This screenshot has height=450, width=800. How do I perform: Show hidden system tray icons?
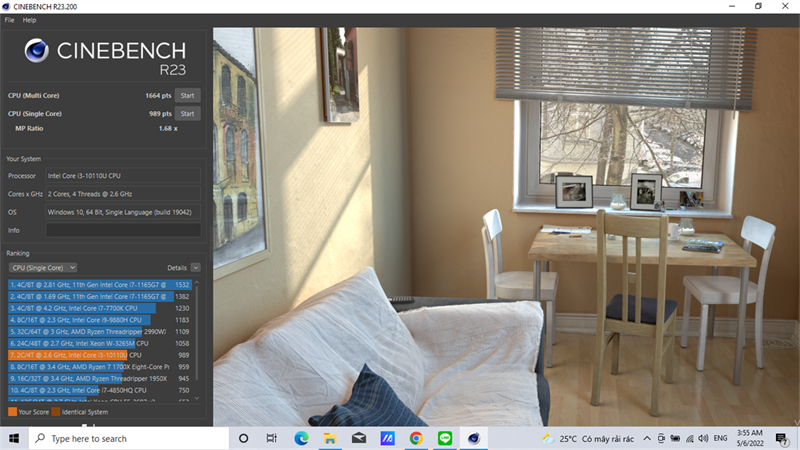646,438
